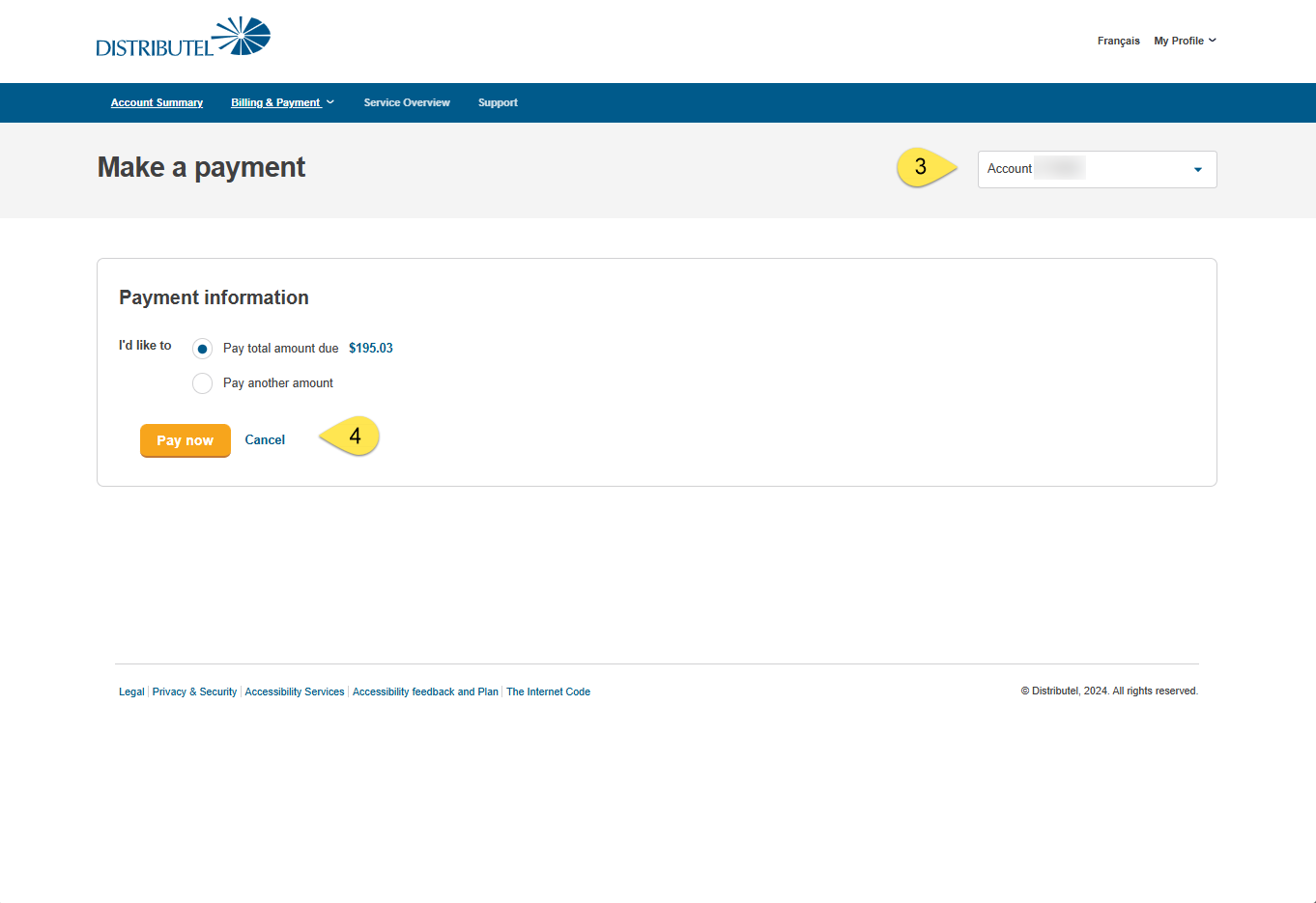Screen dimensions: 1316x903
Task: Open The Internet Code link
Action: (x=548, y=691)
